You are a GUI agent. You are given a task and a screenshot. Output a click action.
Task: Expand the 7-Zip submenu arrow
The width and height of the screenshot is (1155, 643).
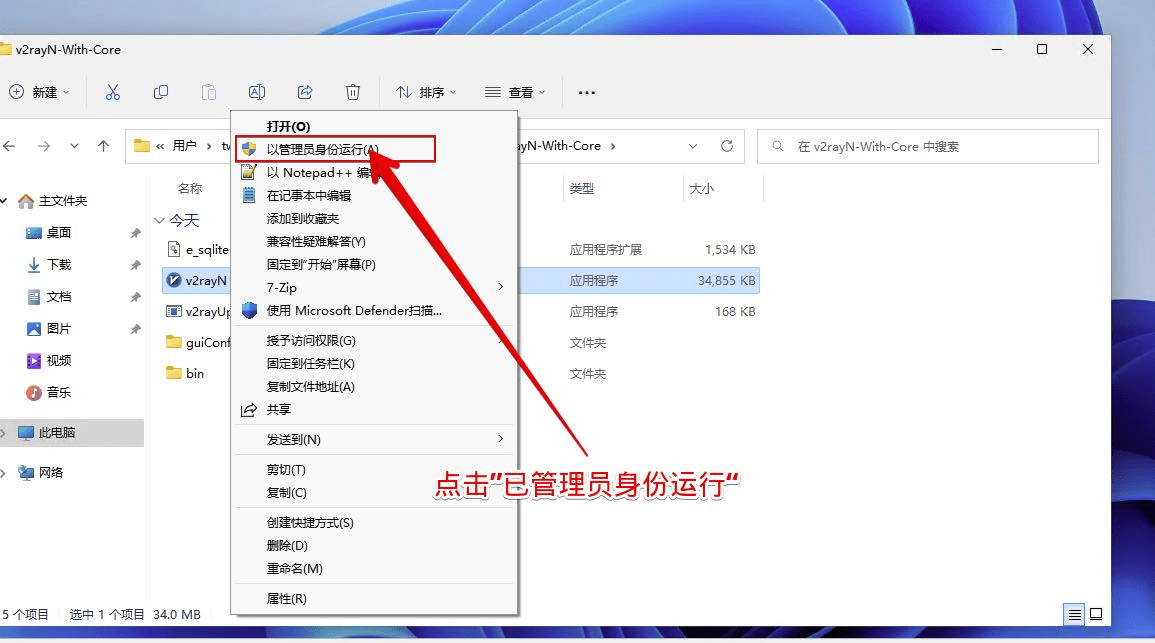pyautogui.click(x=501, y=287)
